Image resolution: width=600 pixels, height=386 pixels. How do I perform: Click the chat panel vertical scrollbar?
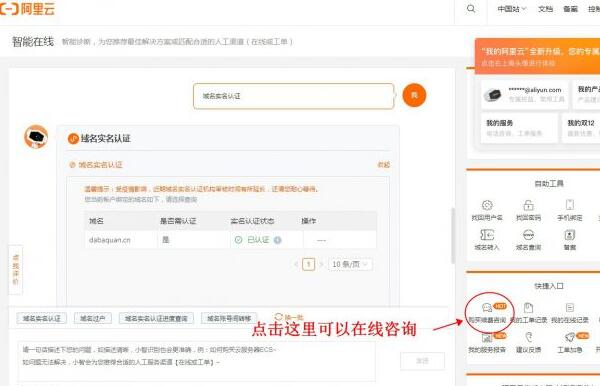[x=453, y=235]
